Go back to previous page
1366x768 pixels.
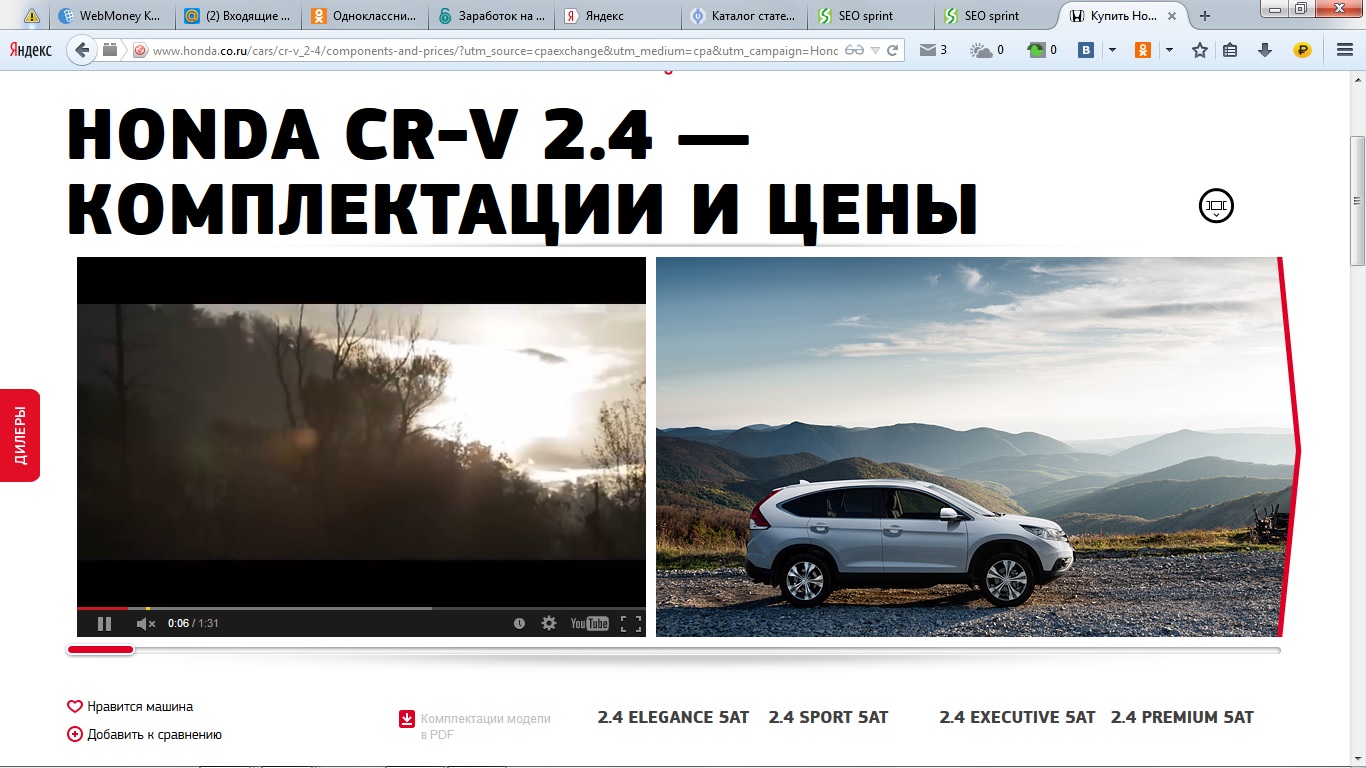(83, 50)
